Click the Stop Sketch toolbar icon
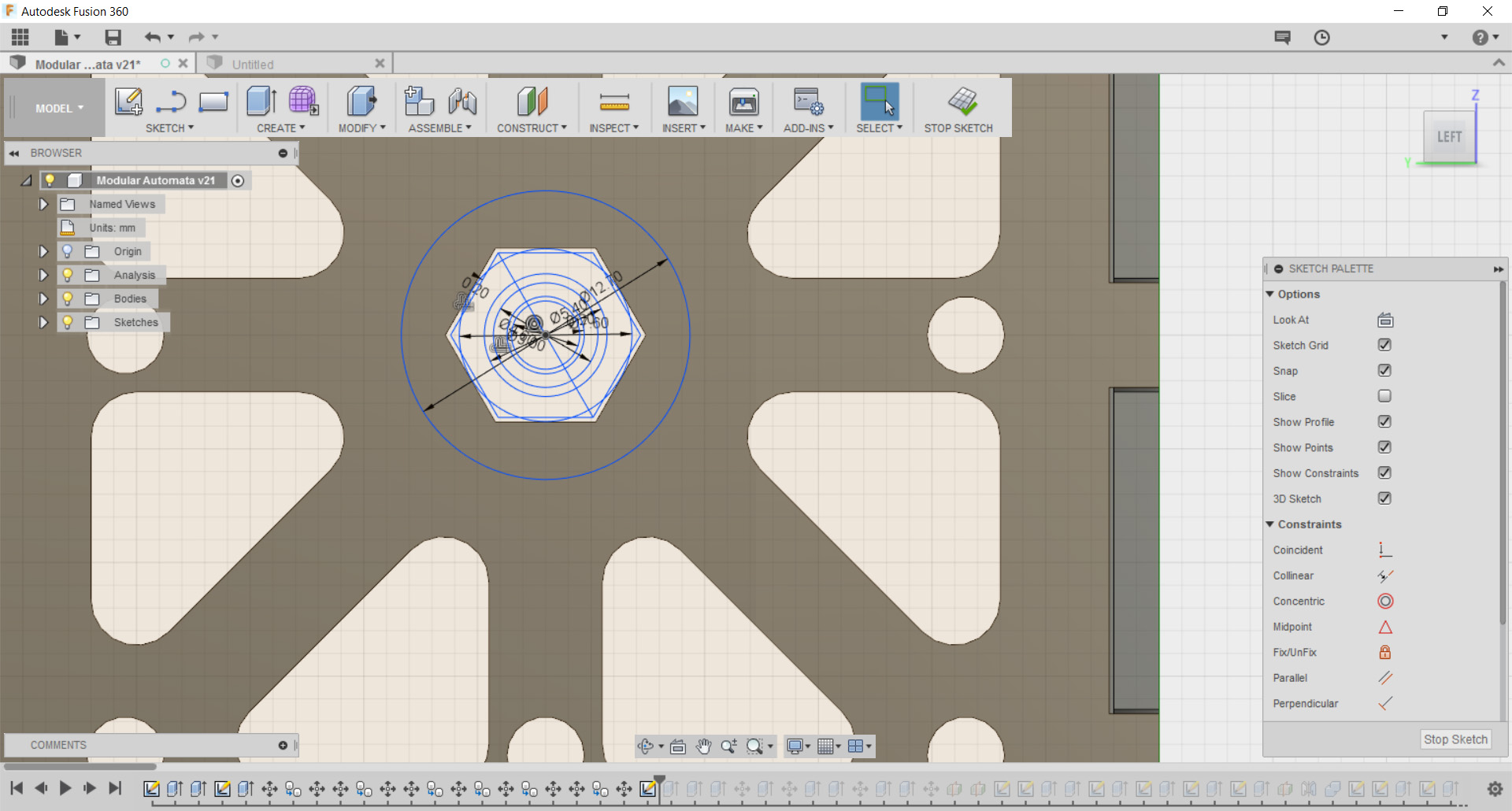 tap(962, 102)
